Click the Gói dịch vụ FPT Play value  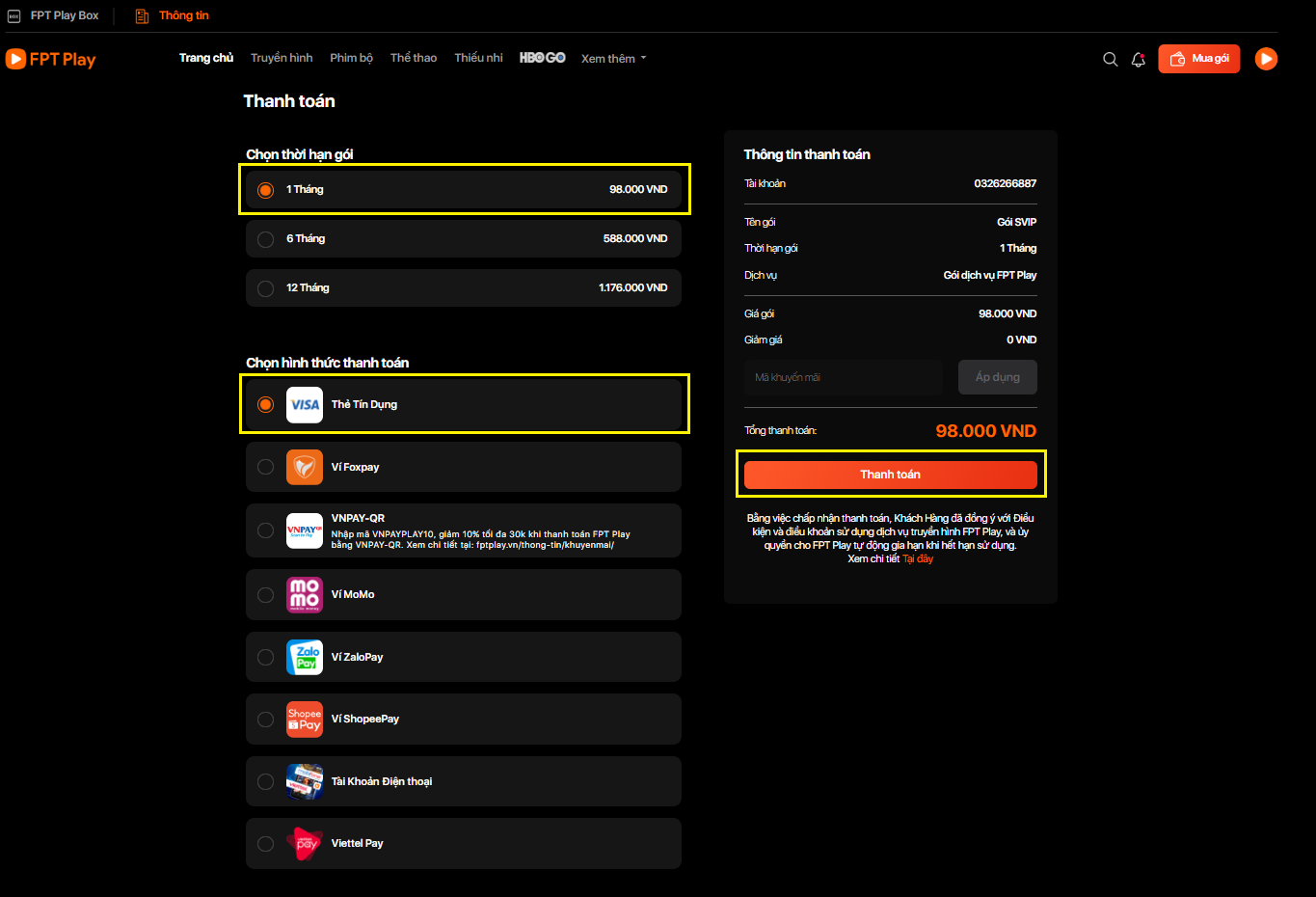(990, 276)
